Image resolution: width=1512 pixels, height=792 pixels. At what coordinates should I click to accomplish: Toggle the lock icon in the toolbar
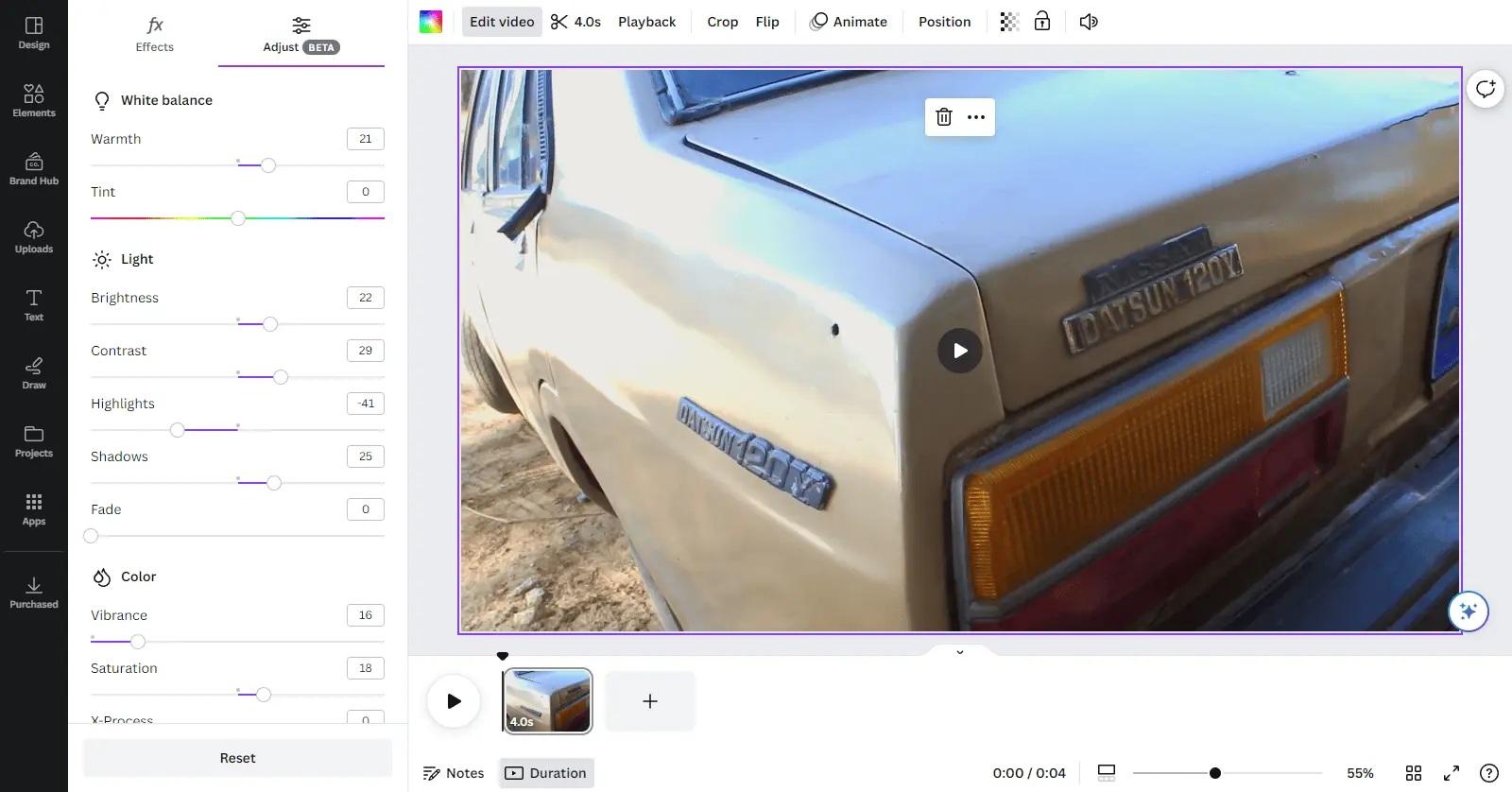coord(1042,22)
